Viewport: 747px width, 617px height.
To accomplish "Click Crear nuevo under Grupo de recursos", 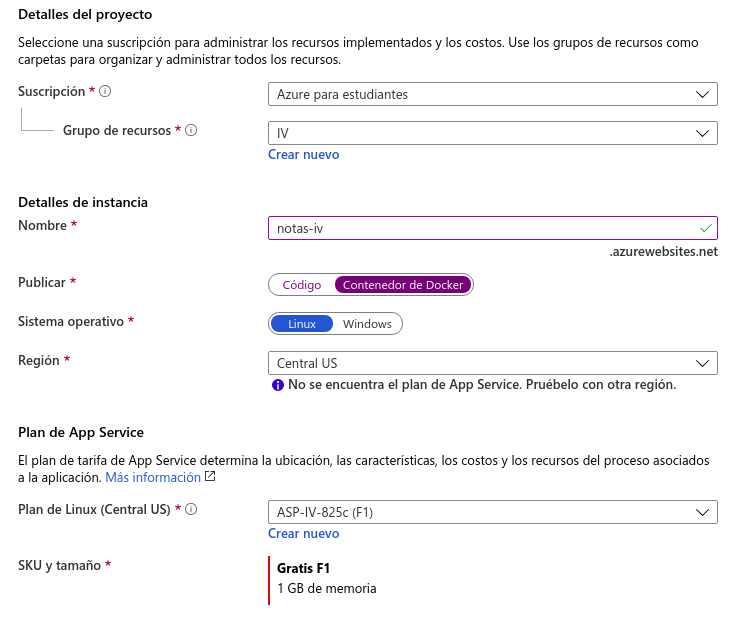I will pyautogui.click(x=303, y=154).
